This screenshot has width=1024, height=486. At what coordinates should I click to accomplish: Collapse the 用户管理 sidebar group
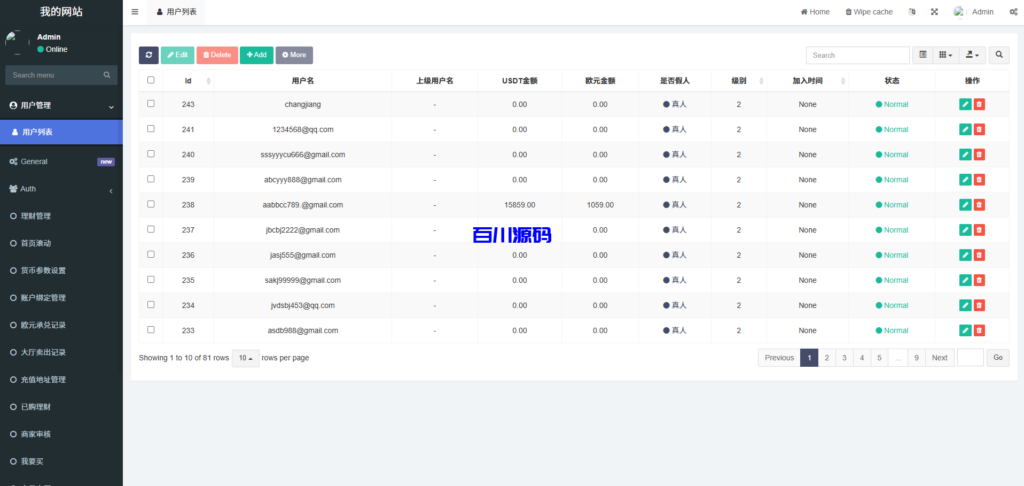pyautogui.click(x=61, y=105)
